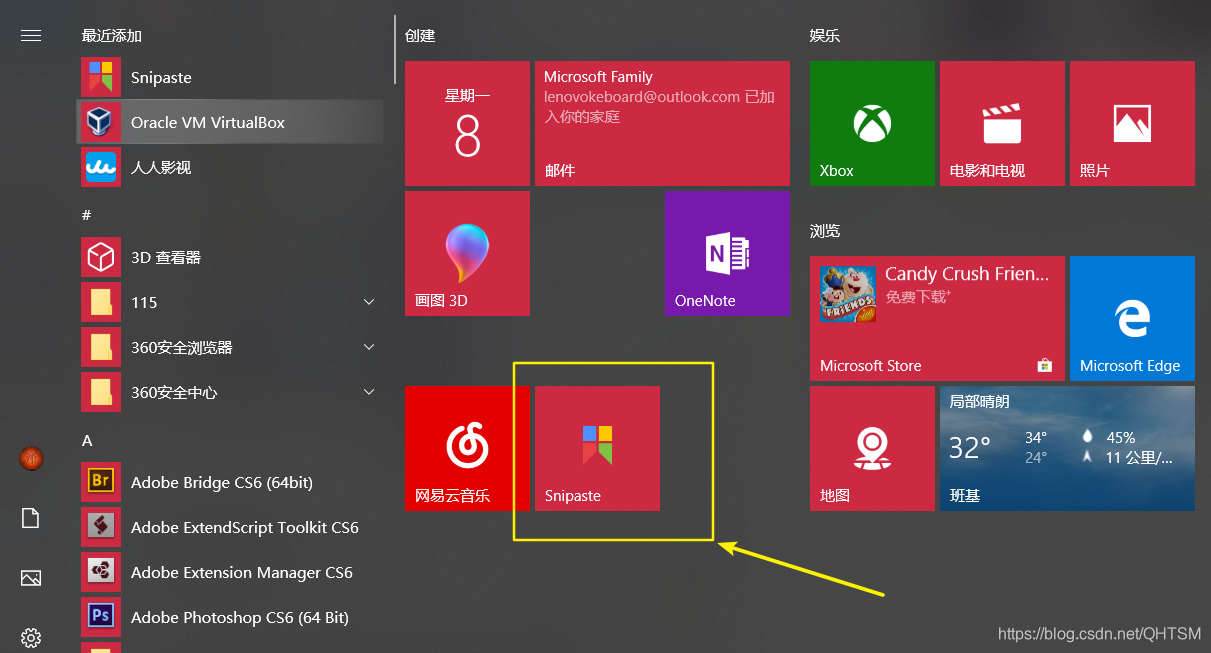Click the user account avatar in the sidebar
The height and width of the screenshot is (653, 1211).
[31, 458]
